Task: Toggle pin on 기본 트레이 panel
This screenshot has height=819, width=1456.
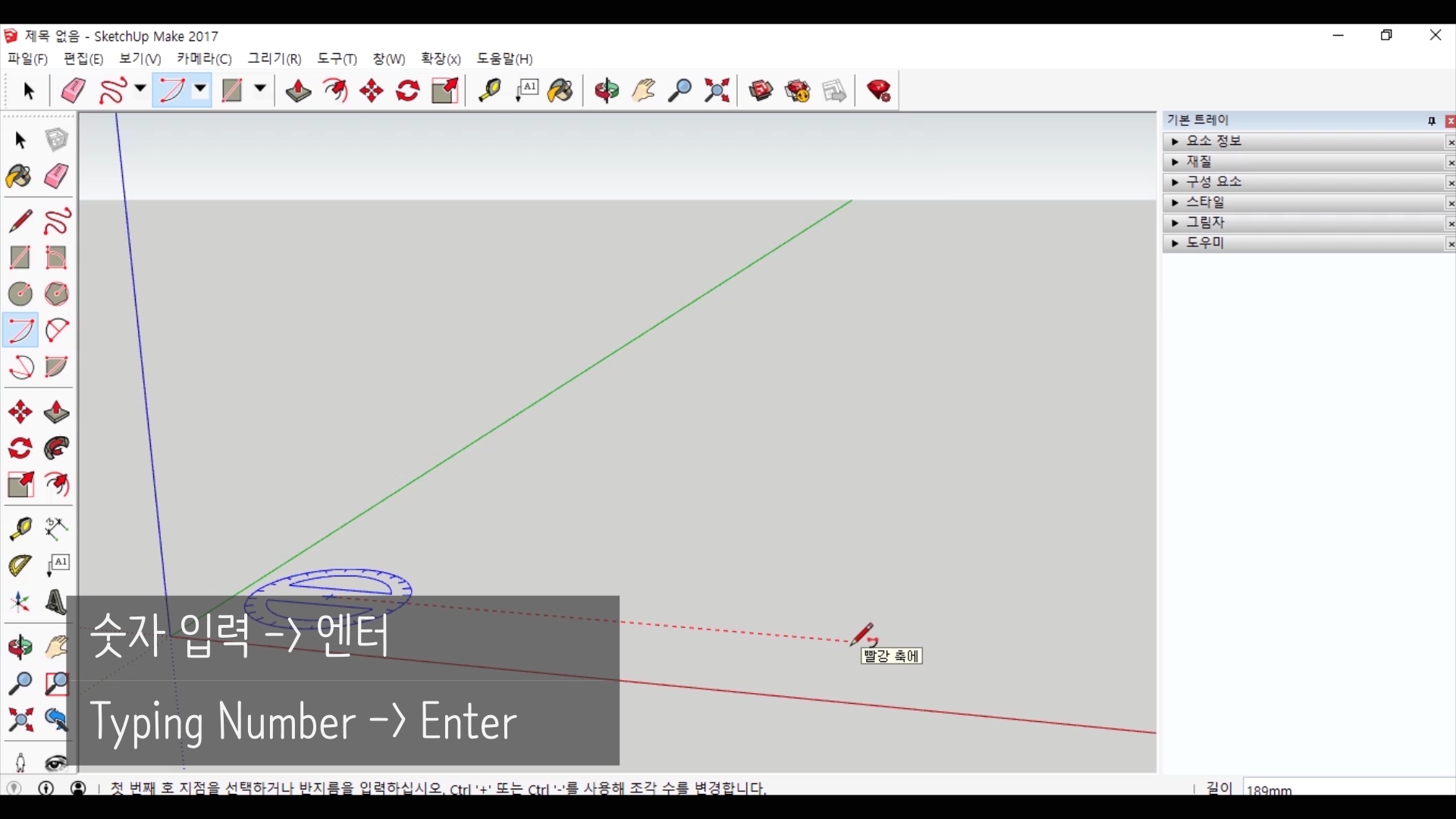Action: click(1432, 121)
